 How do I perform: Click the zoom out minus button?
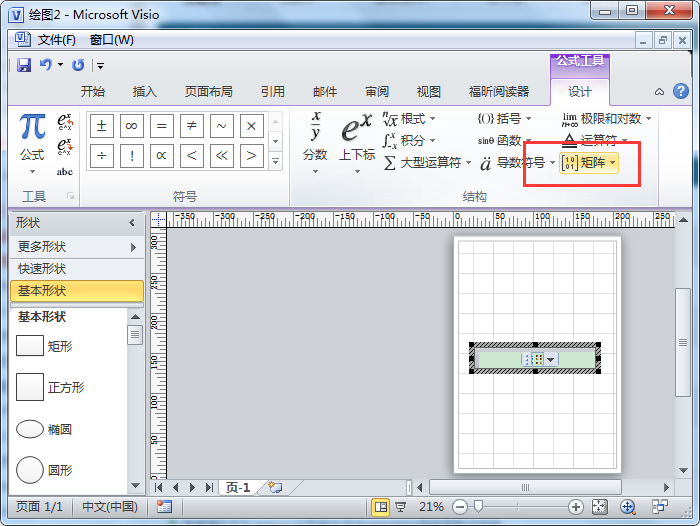point(459,507)
